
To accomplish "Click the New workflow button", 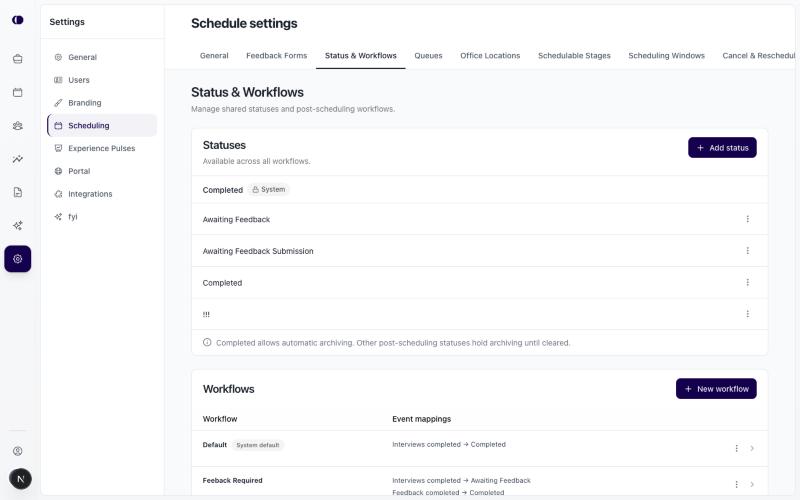I will [x=716, y=389].
